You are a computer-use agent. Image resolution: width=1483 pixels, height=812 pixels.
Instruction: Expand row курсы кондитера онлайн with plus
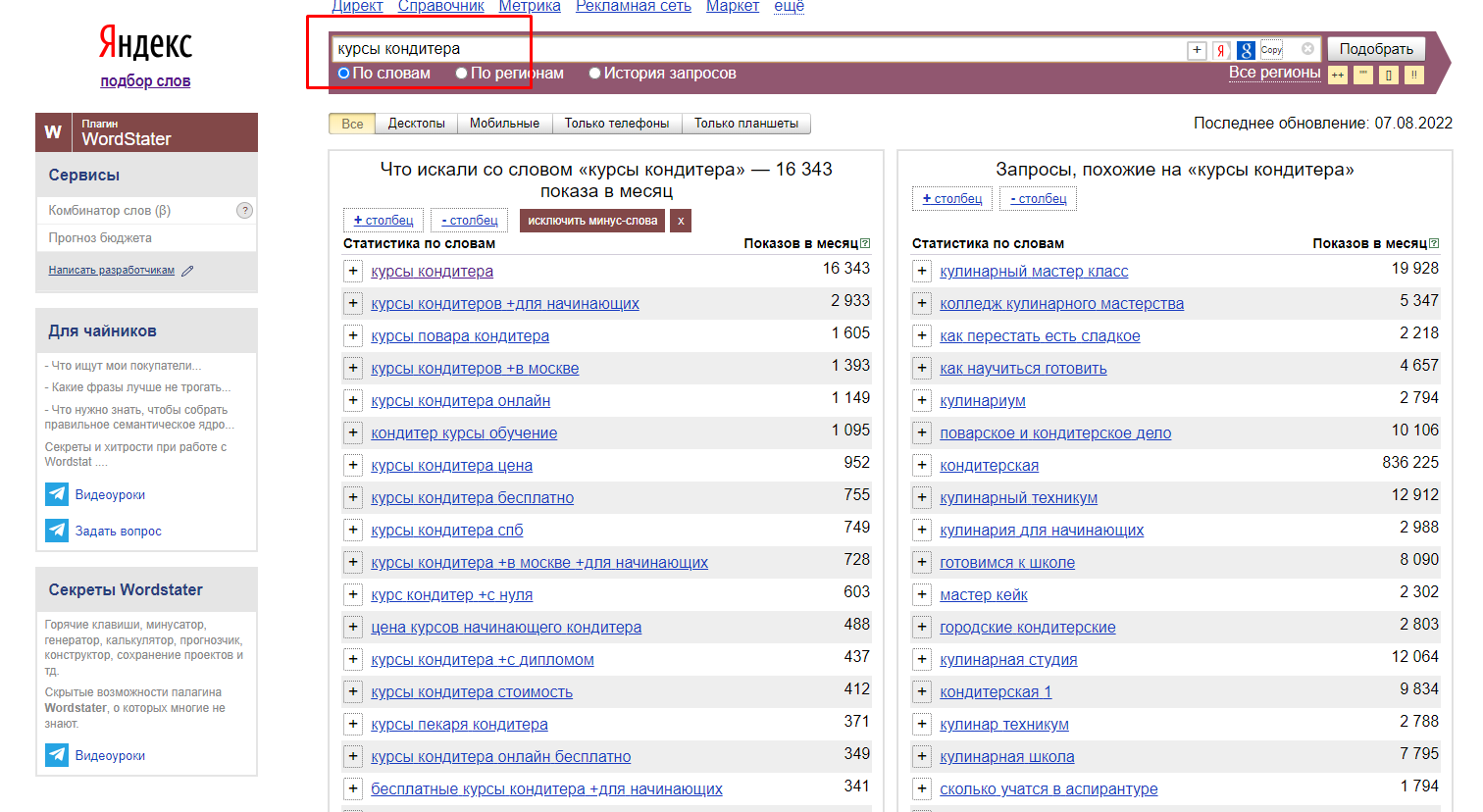(x=353, y=400)
